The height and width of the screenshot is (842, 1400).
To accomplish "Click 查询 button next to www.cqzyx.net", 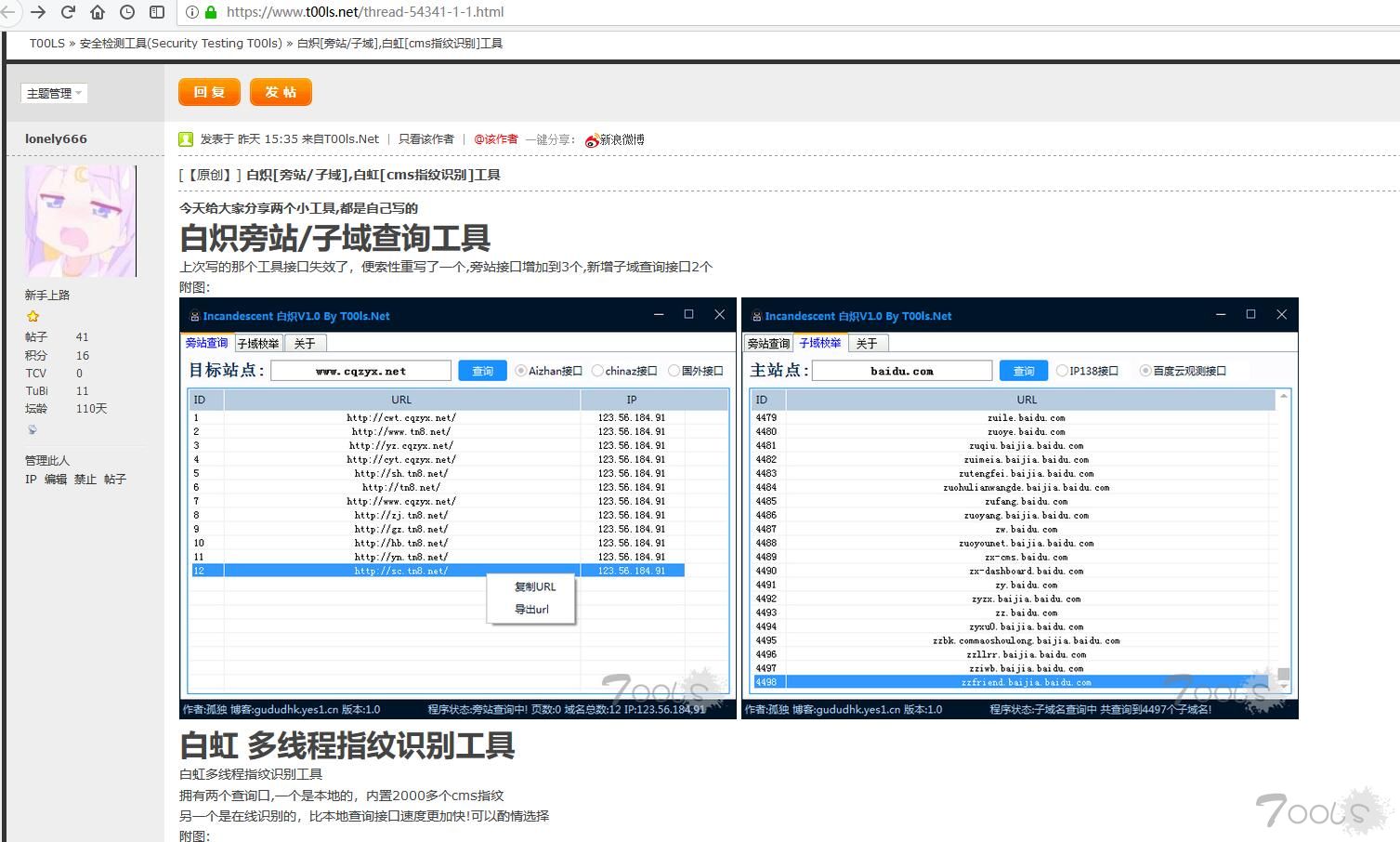I will (x=482, y=371).
